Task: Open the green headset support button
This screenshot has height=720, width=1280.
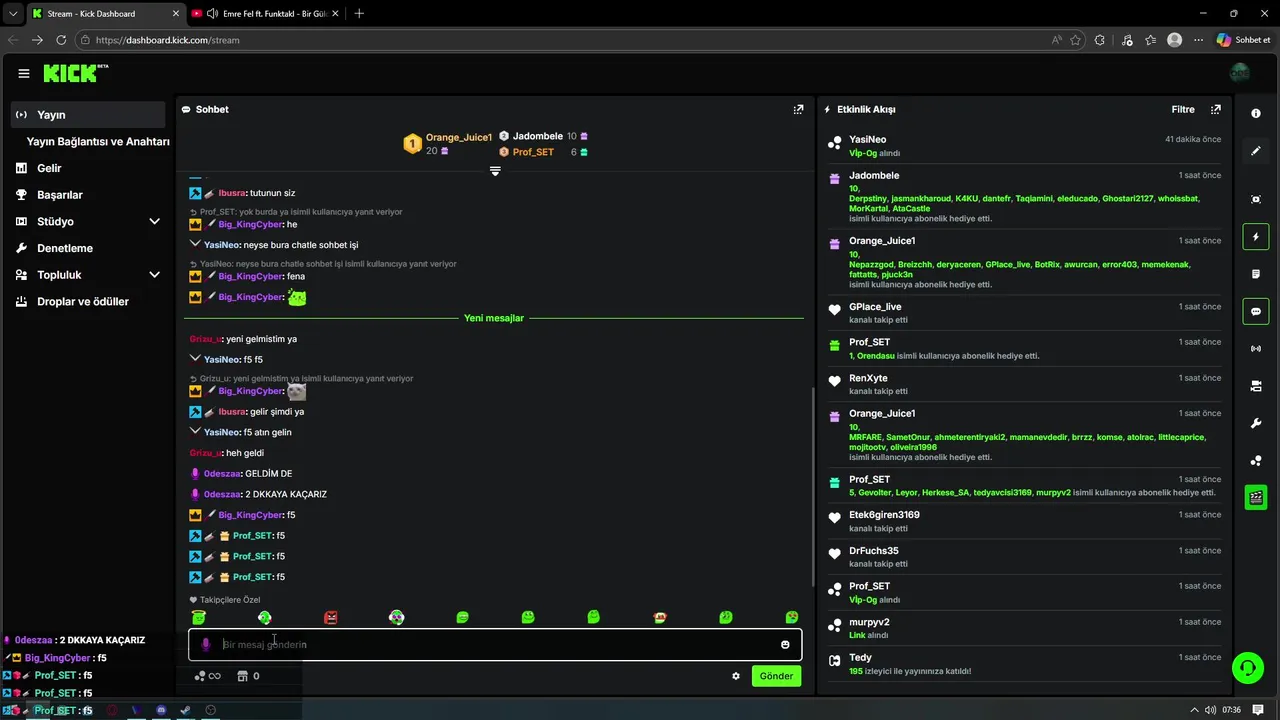Action: [x=1247, y=667]
